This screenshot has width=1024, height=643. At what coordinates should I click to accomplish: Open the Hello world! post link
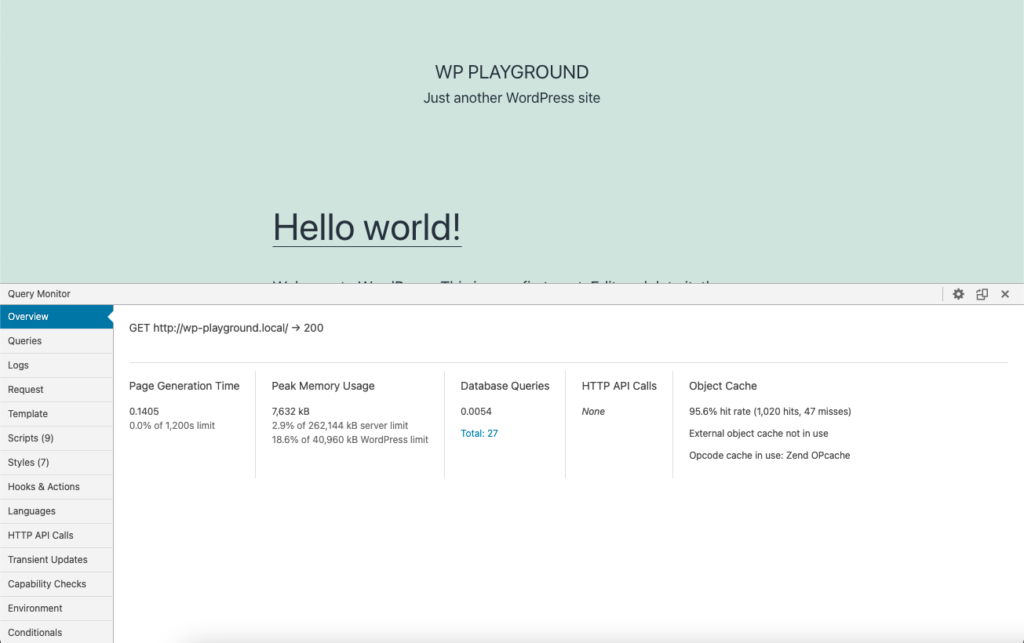point(367,227)
